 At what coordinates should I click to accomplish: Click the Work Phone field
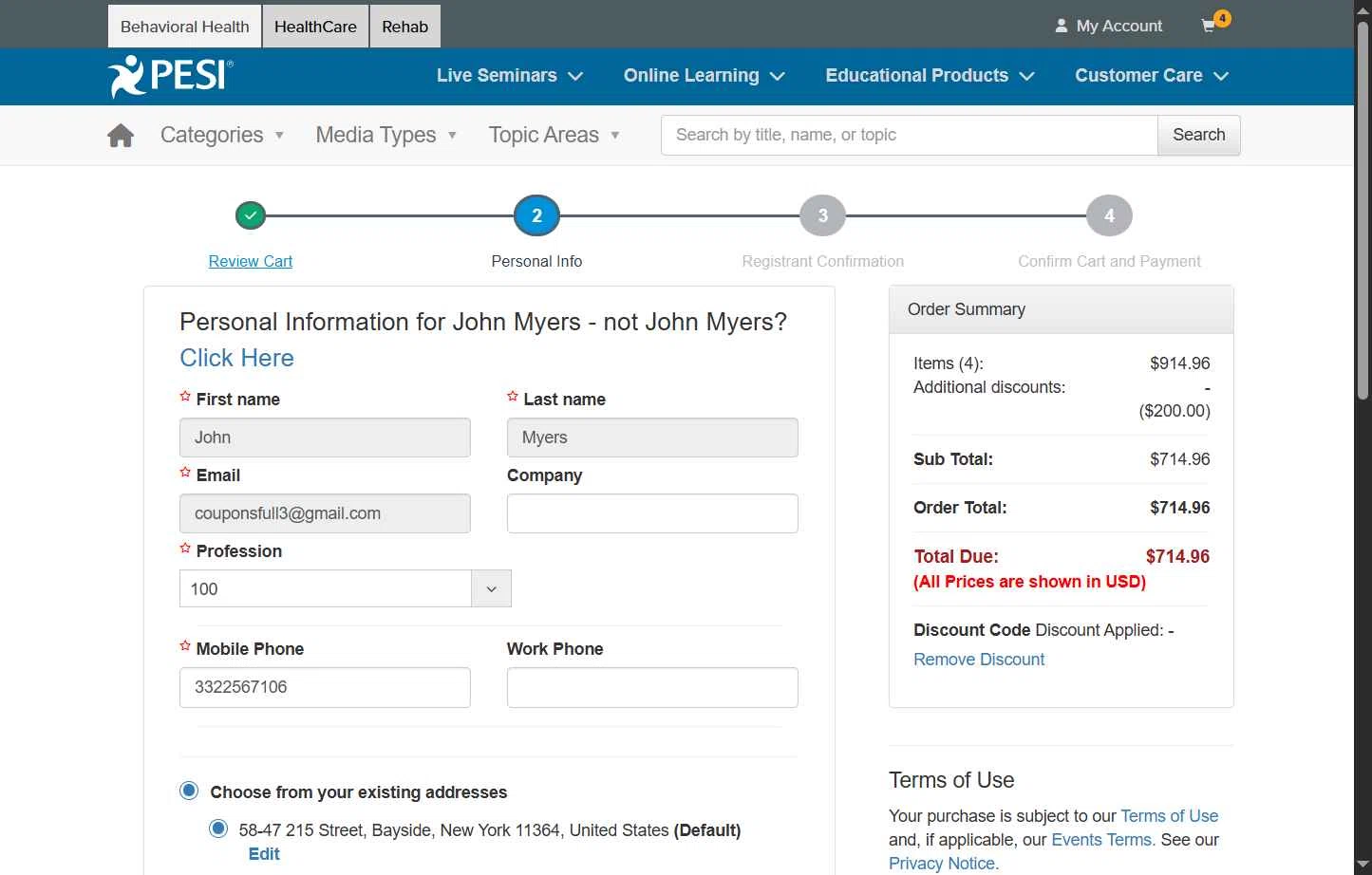tap(652, 687)
